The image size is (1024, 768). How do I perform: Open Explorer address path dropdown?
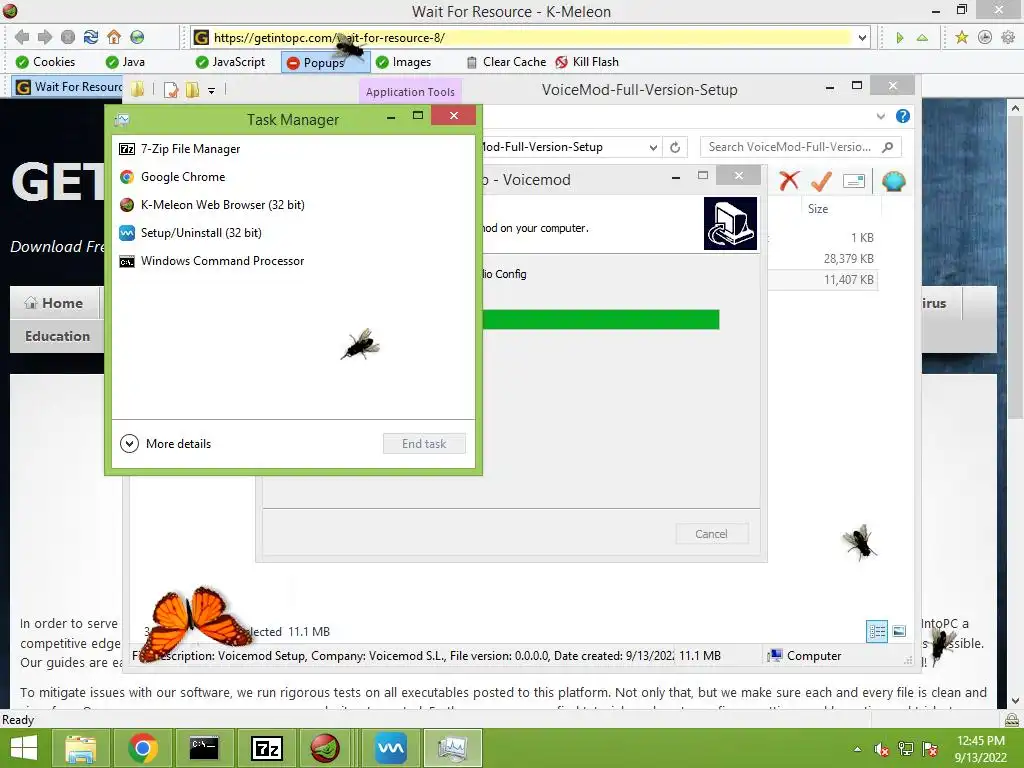coord(653,148)
